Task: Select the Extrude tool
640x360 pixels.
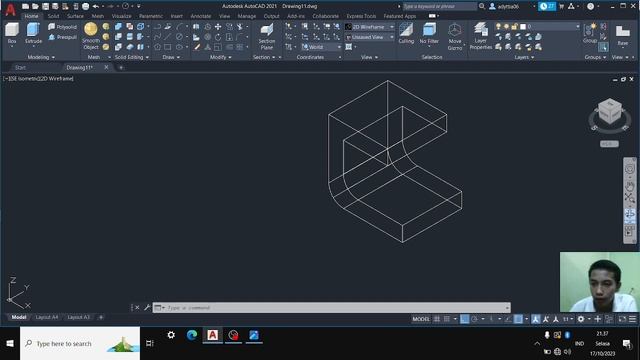Action: pyautogui.click(x=33, y=33)
